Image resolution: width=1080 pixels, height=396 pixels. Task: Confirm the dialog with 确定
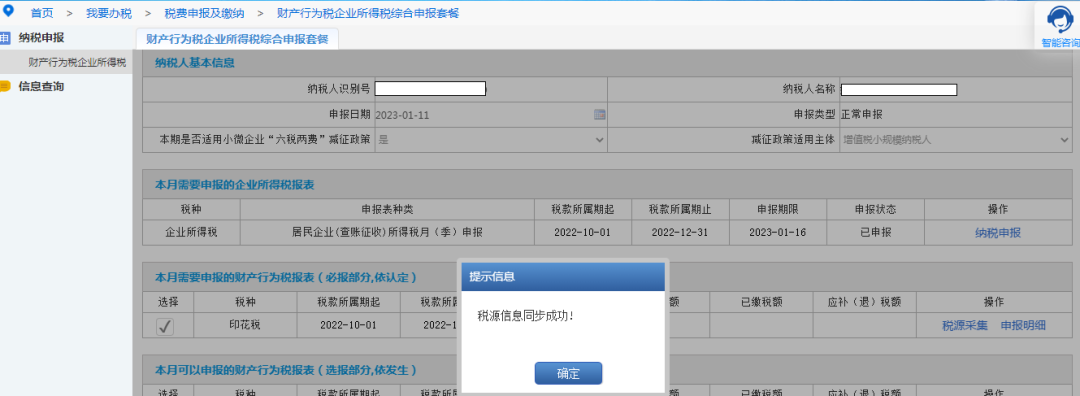click(568, 373)
